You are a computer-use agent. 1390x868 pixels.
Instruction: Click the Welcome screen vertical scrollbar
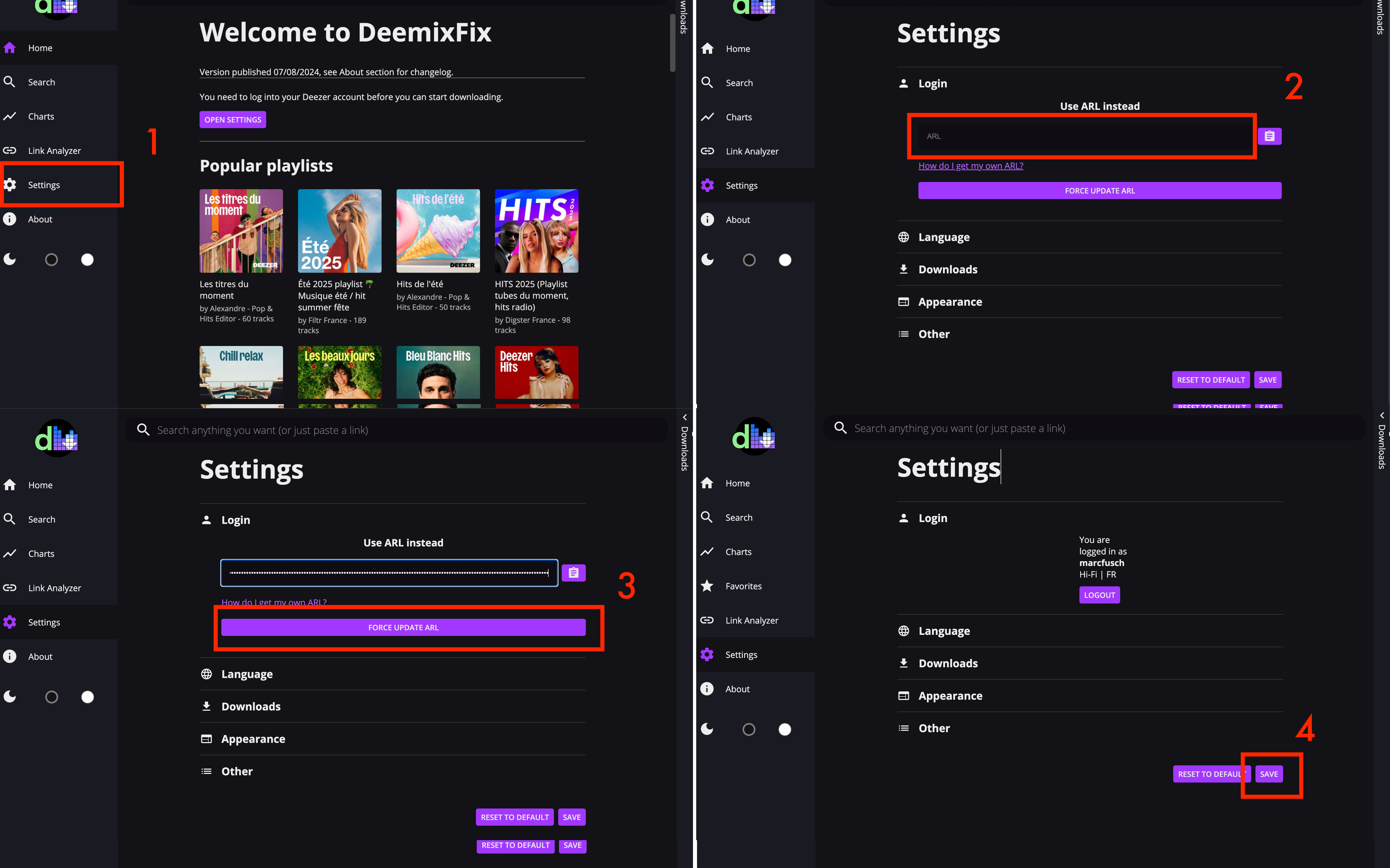tap(673, 43)
